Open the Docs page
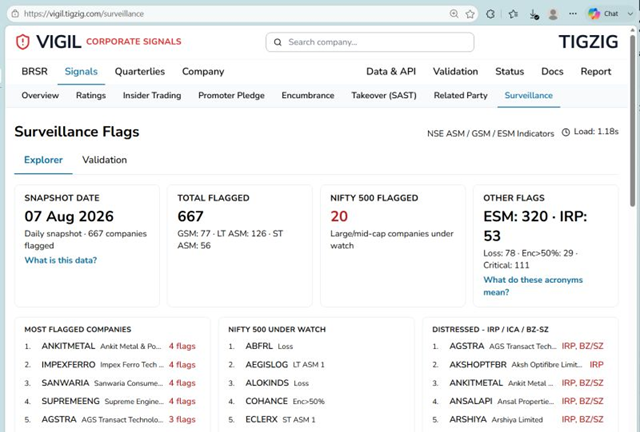This screenshot has height=432, width=640. tap(552, 71)
